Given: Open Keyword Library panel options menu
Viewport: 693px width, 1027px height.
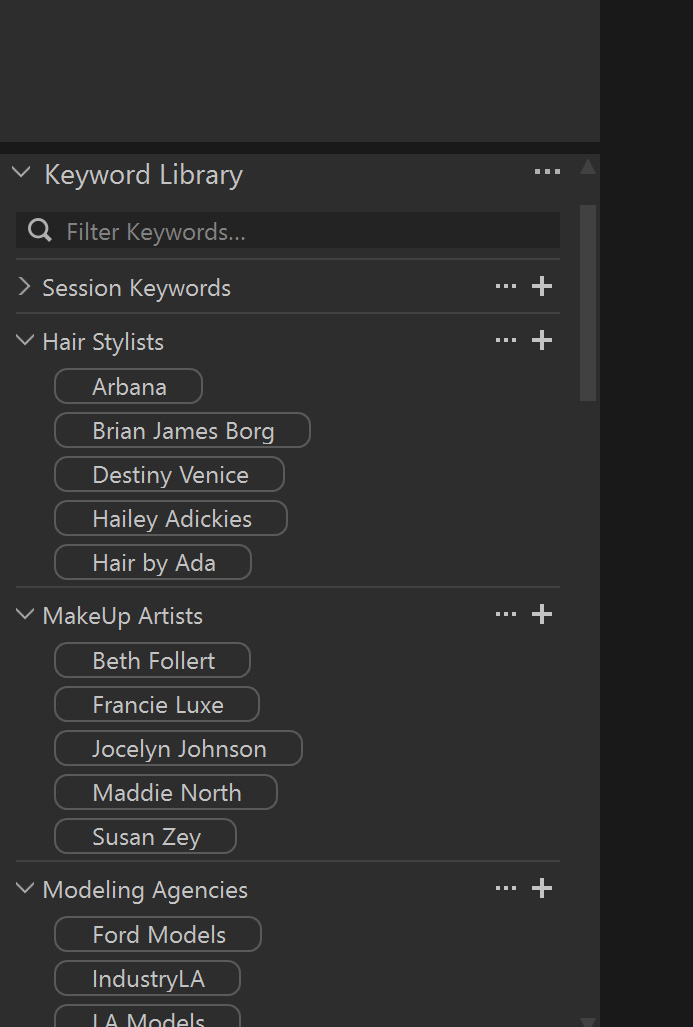Looking at the screenshot, I should pos(547,172).
